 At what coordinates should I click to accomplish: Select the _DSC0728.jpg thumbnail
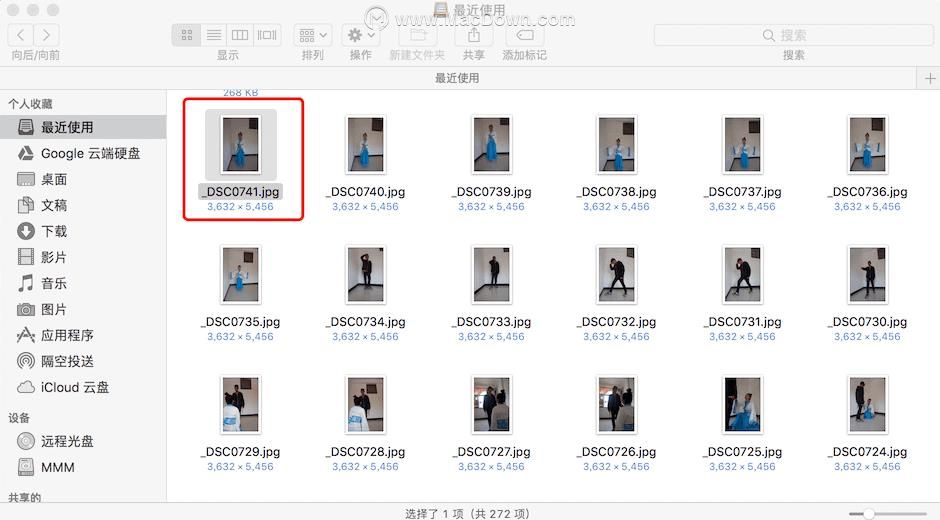[366, 405]
